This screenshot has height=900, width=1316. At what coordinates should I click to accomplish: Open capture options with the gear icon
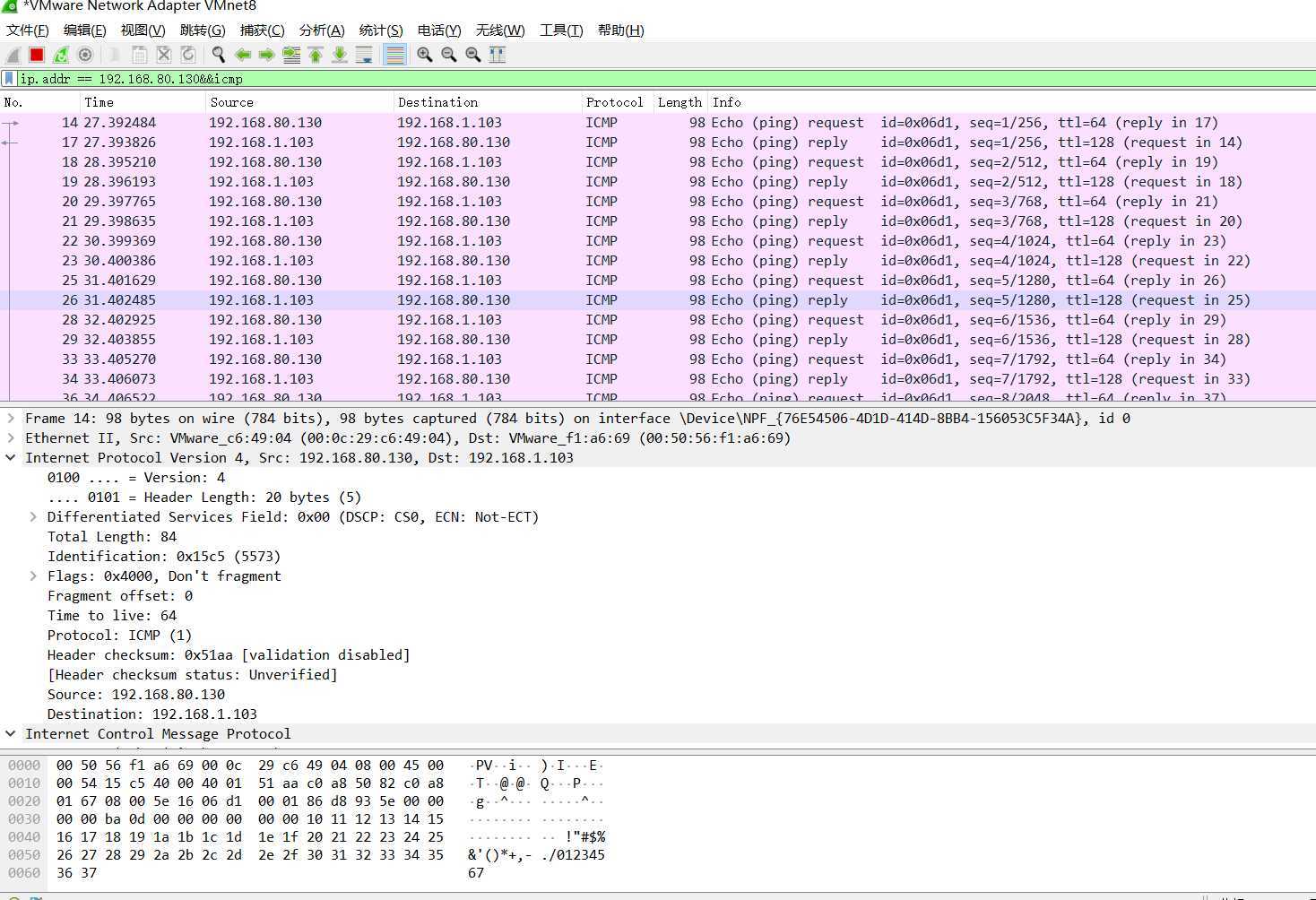coord(85,55)
